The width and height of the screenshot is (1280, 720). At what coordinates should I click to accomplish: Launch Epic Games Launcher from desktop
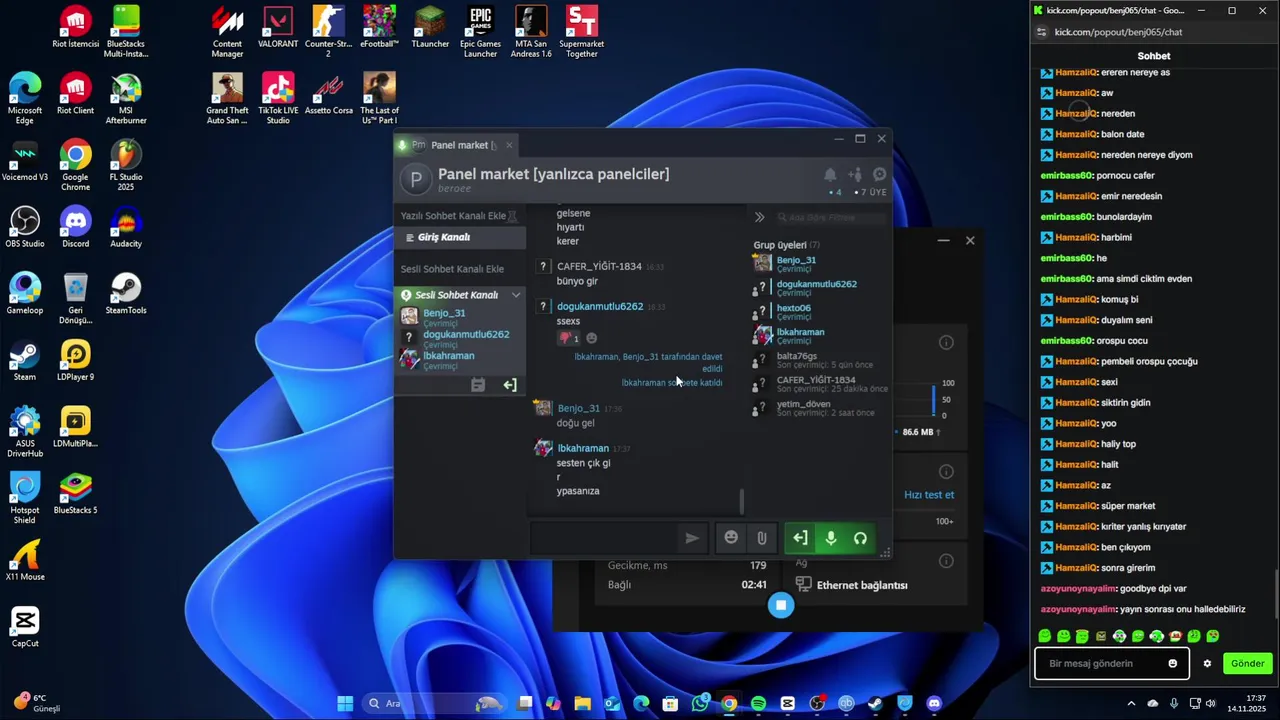pyautogui.click(x=480, y=32)
